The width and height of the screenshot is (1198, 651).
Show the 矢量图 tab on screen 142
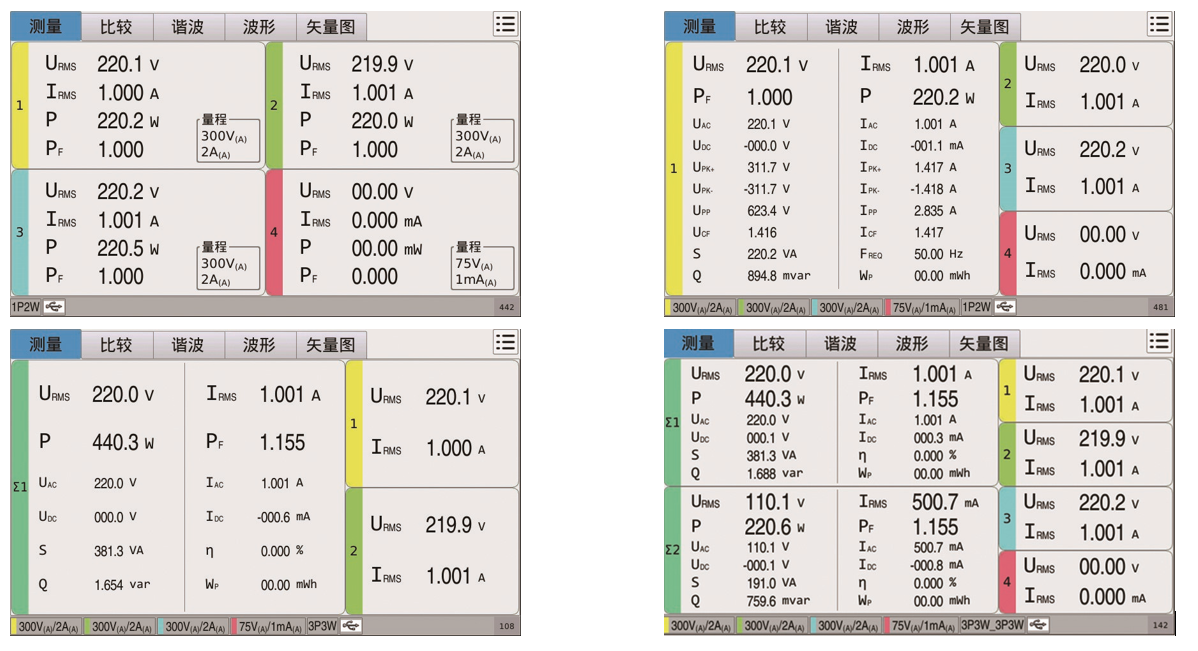[x=984, y=344]
